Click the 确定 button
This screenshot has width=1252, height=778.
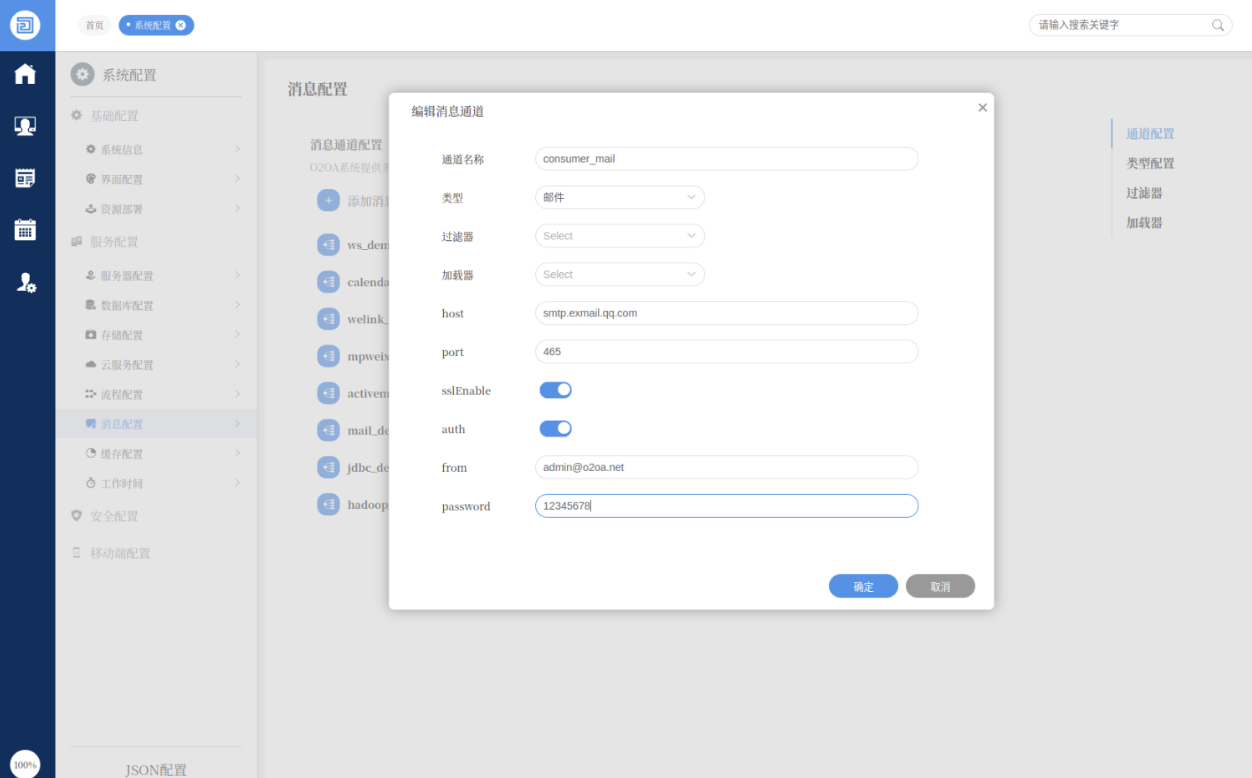(863, 587)
